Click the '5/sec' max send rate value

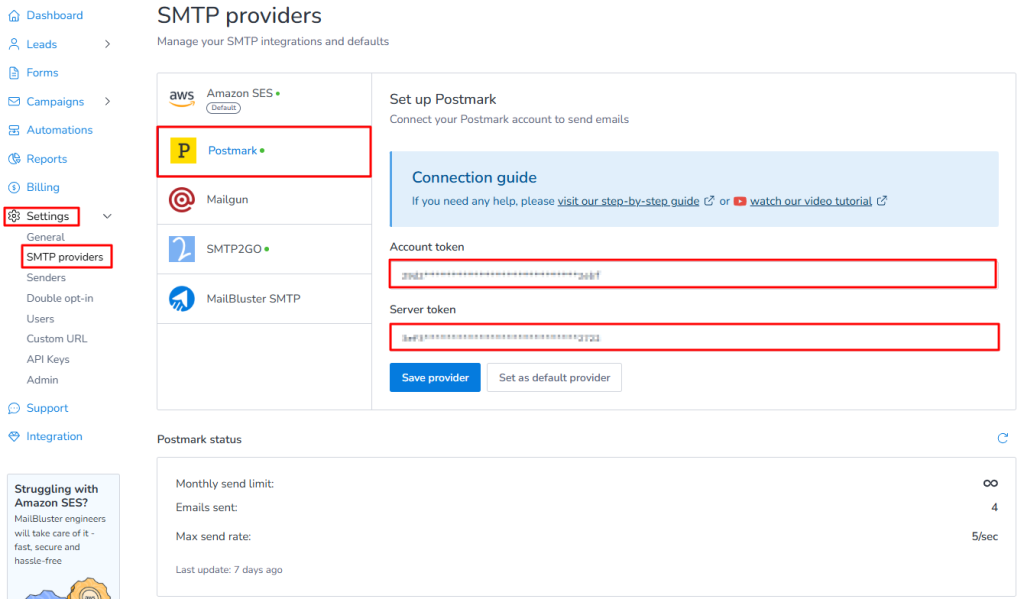984,536
